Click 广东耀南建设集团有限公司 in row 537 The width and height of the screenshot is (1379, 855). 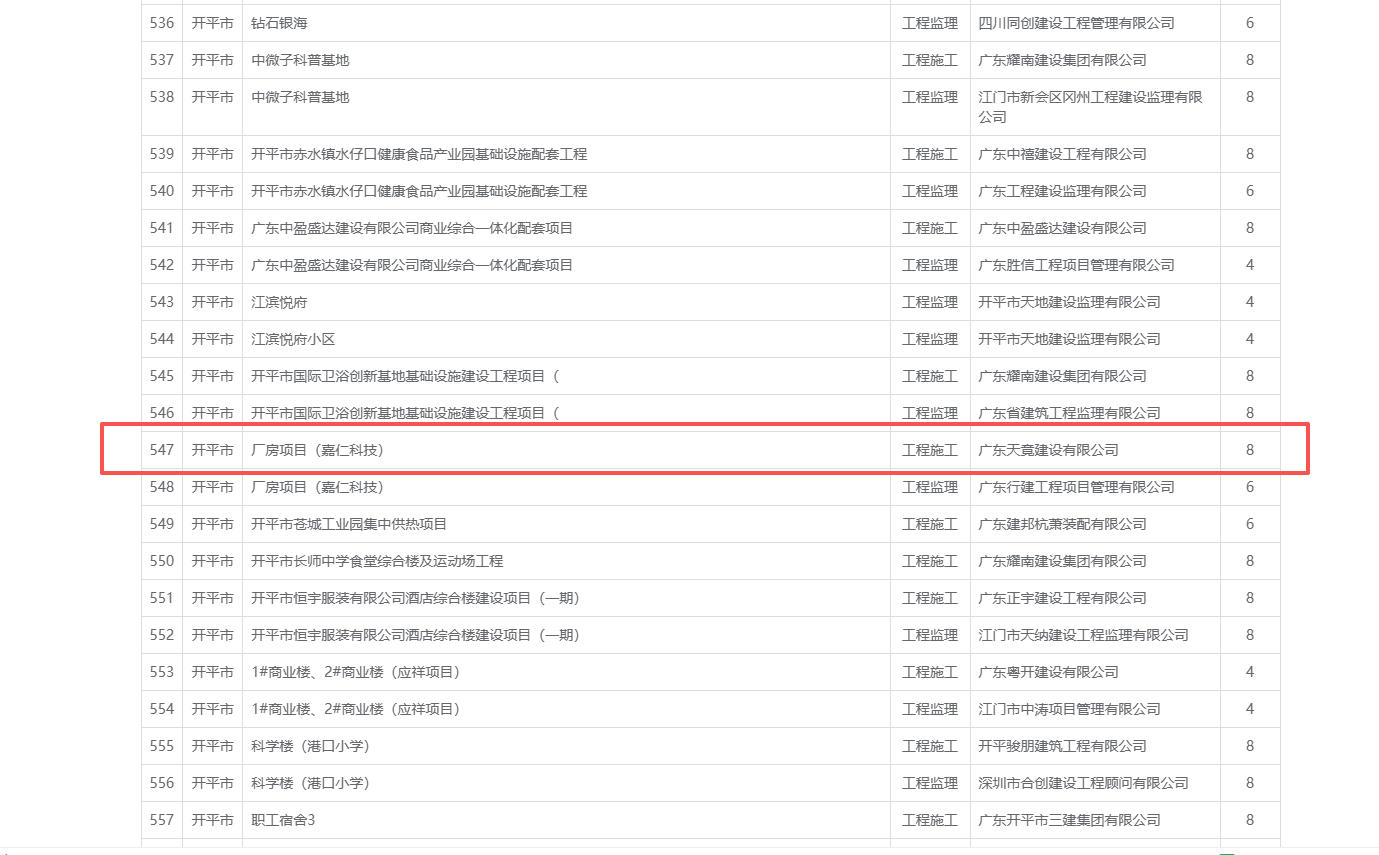(x=1062, y=60)
